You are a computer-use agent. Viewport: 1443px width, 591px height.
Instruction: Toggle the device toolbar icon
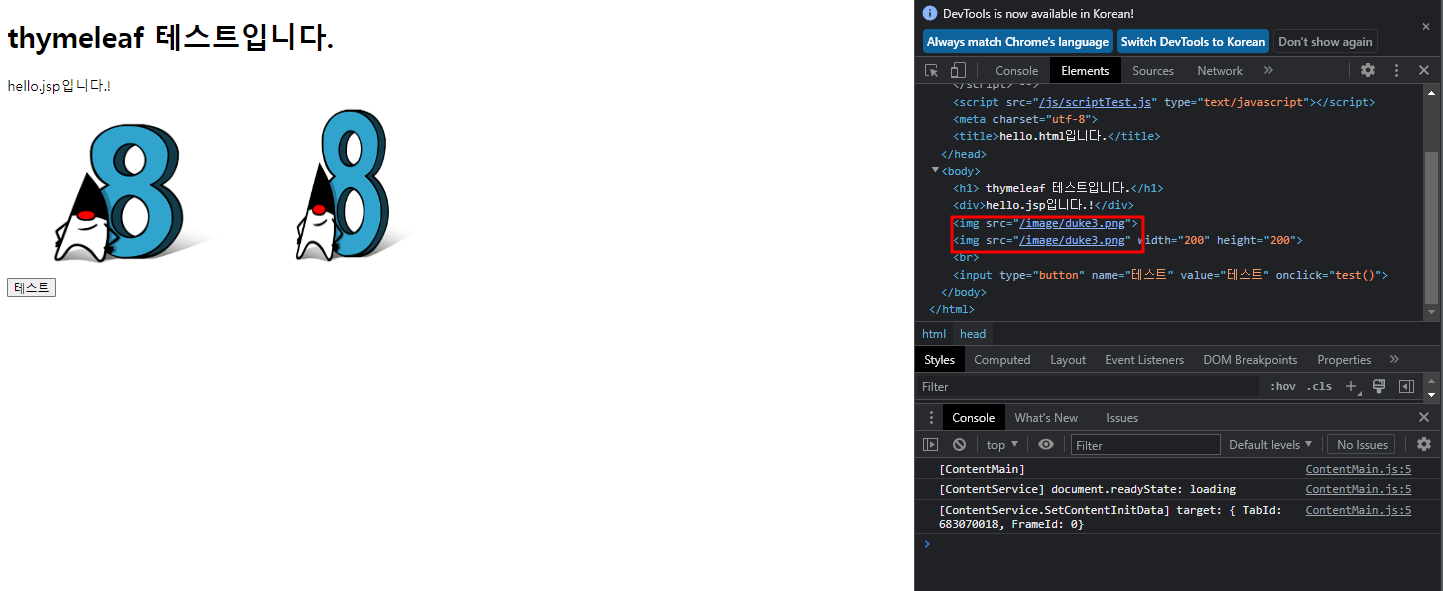958,70
